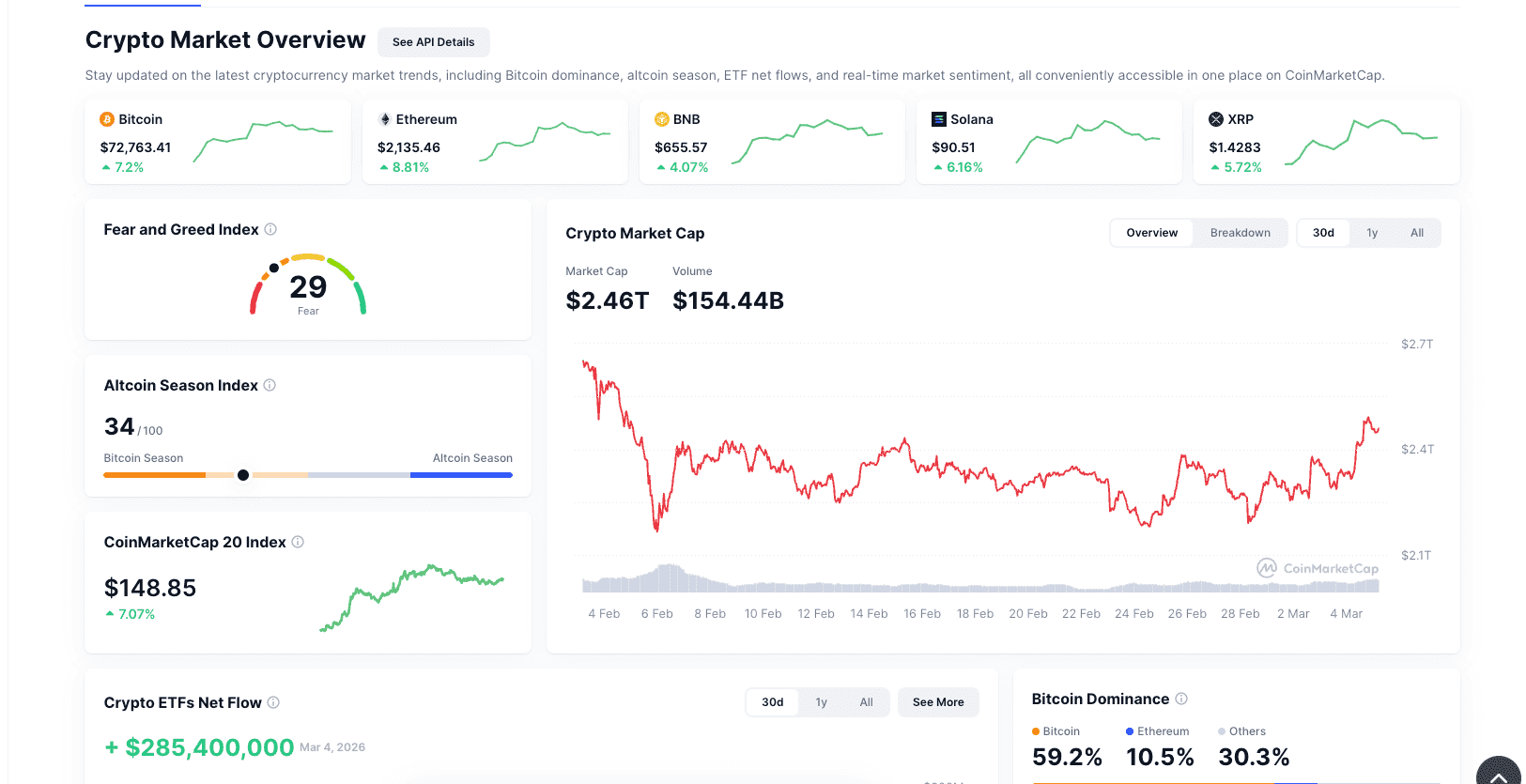This screenshot has height=784, width=1526.
Task: Click the XRP logo icon
Action: click(1215, 119)
